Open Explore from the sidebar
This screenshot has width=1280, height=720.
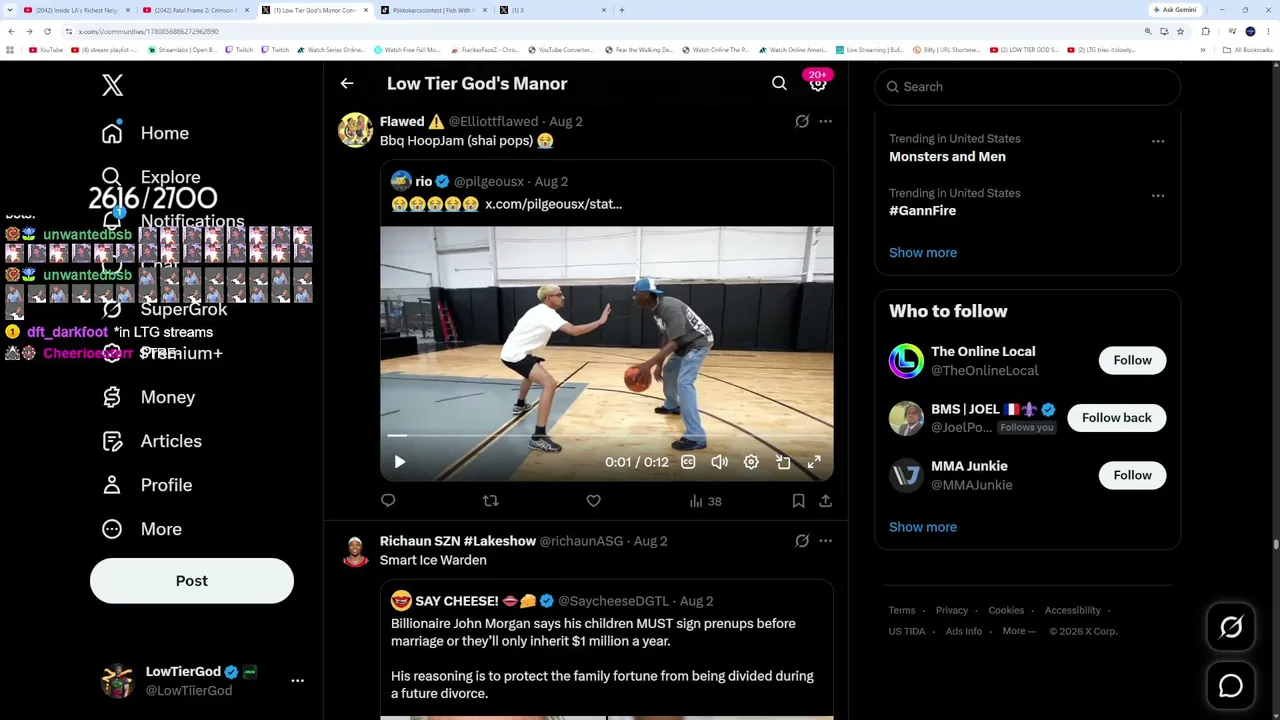[151, 177]
